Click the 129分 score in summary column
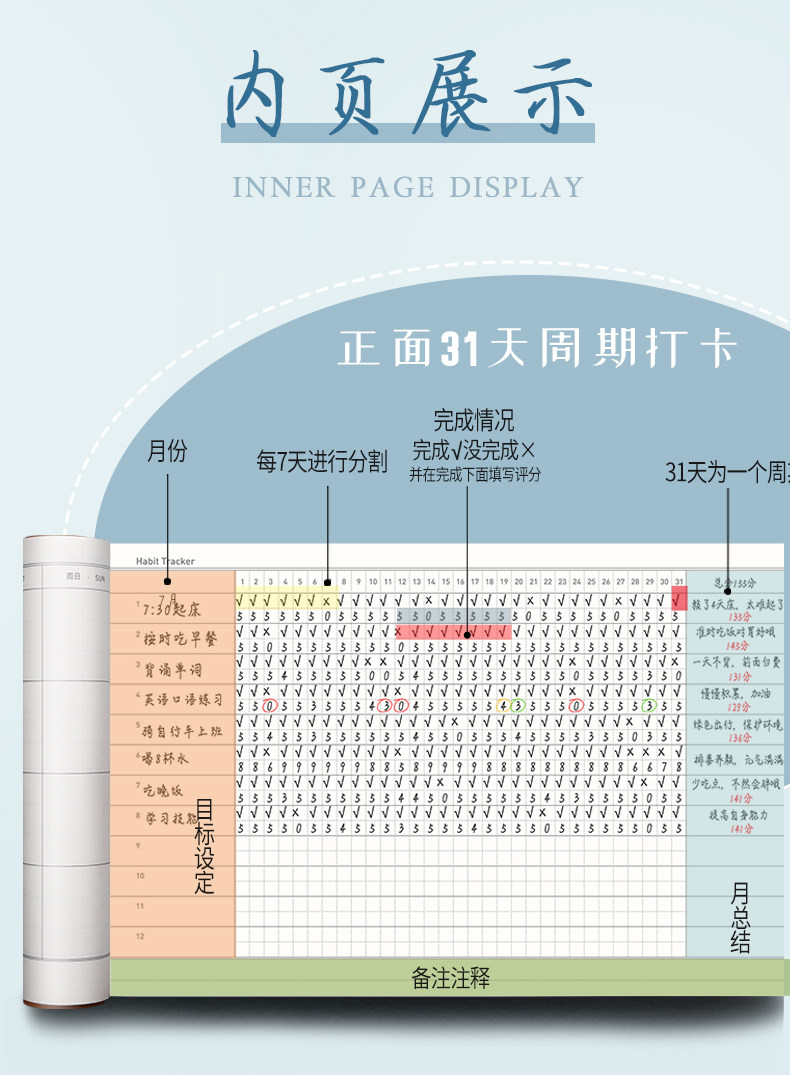Image resolution: width=790 pixels, height=1075 pixels. [x=737, y=707]
